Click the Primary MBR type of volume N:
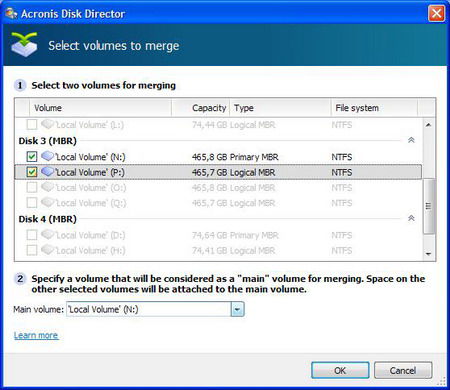The width and height of the screenshot is (450, 390). [x=254, y=157]
